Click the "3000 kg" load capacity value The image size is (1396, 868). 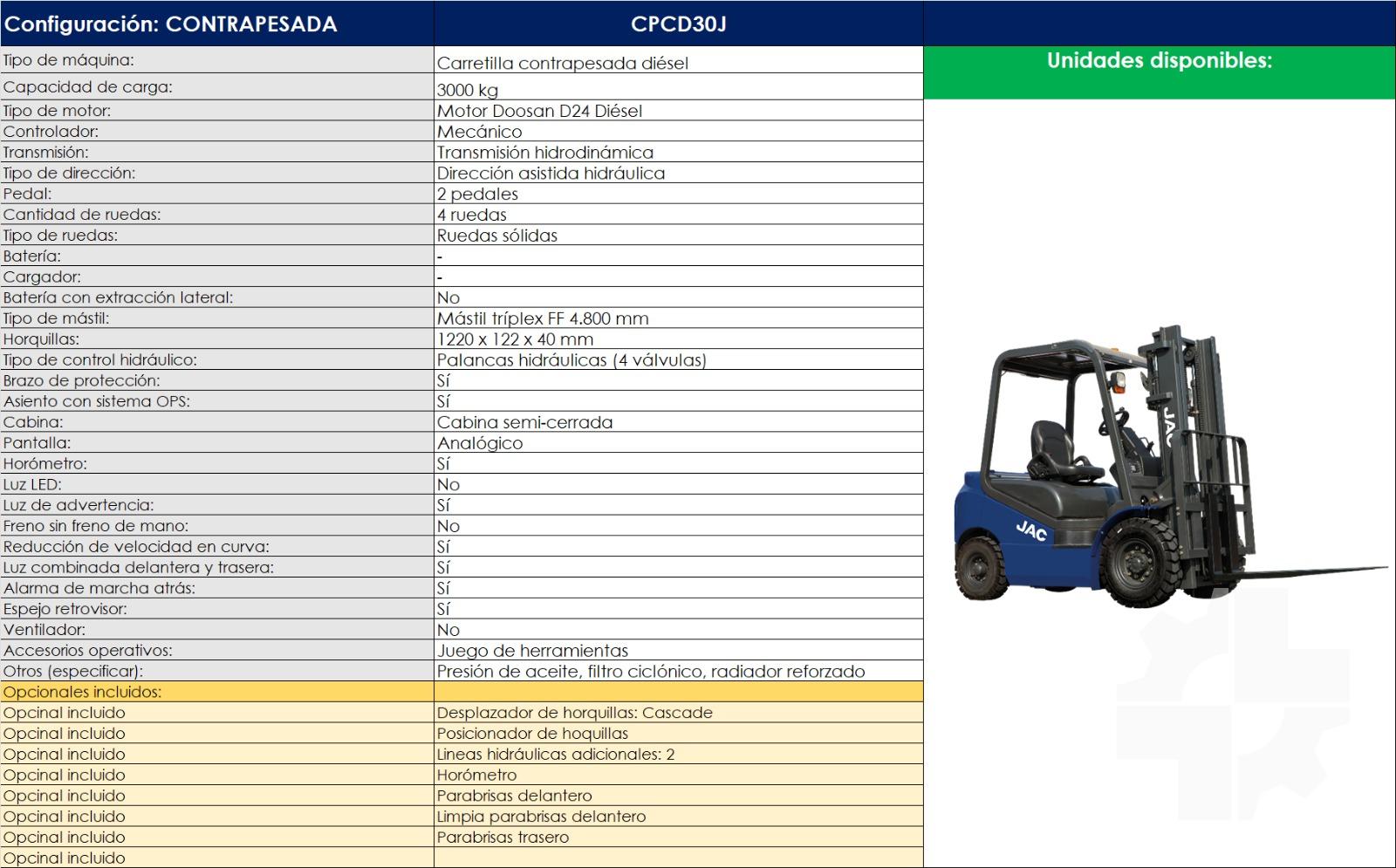click(x=468, y=90)
